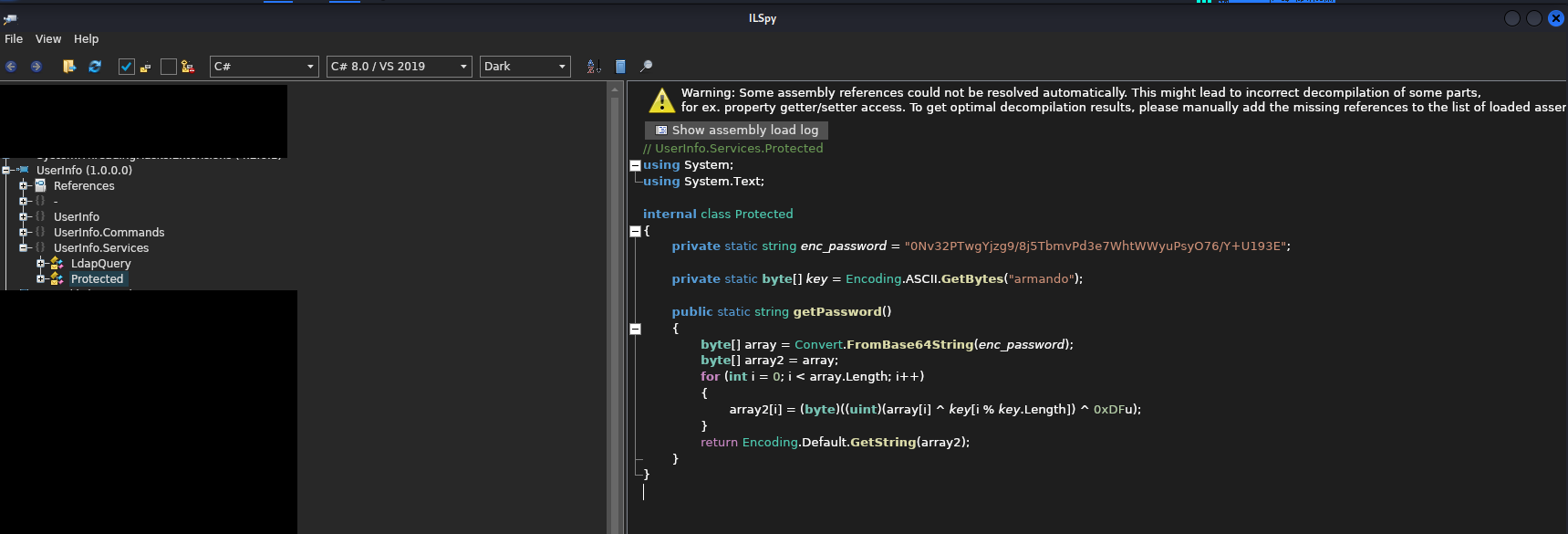1568x534 pixels.
Task: Click the FromBase64String method call
Action: 910,345
